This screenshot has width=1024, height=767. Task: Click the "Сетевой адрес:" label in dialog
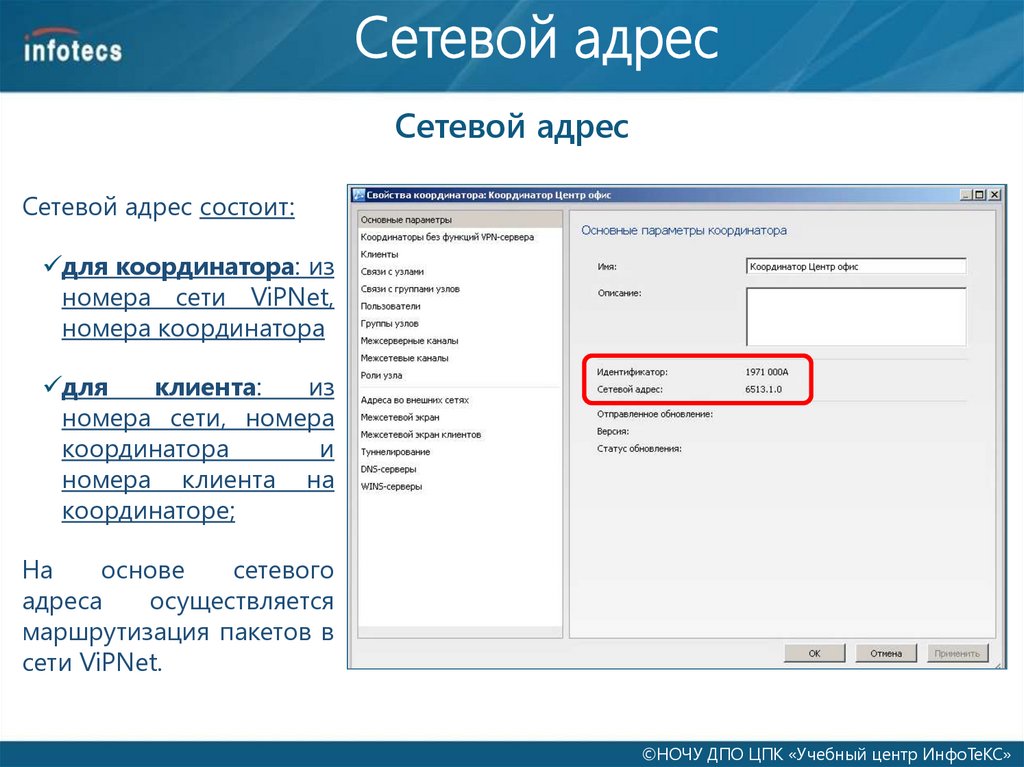pos(630,389)
